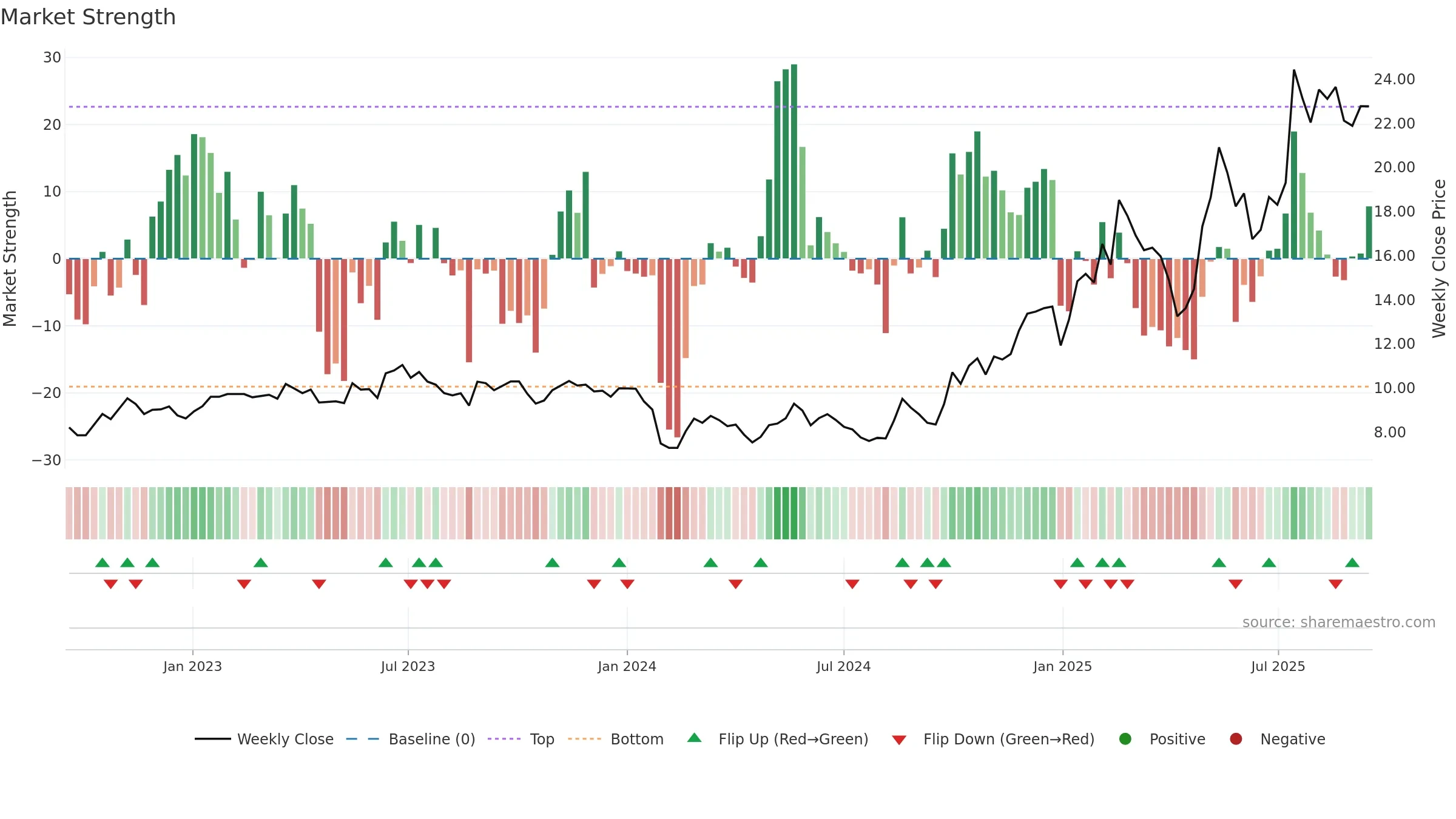Toggle the Top legend entry

(x=521, y=739)
